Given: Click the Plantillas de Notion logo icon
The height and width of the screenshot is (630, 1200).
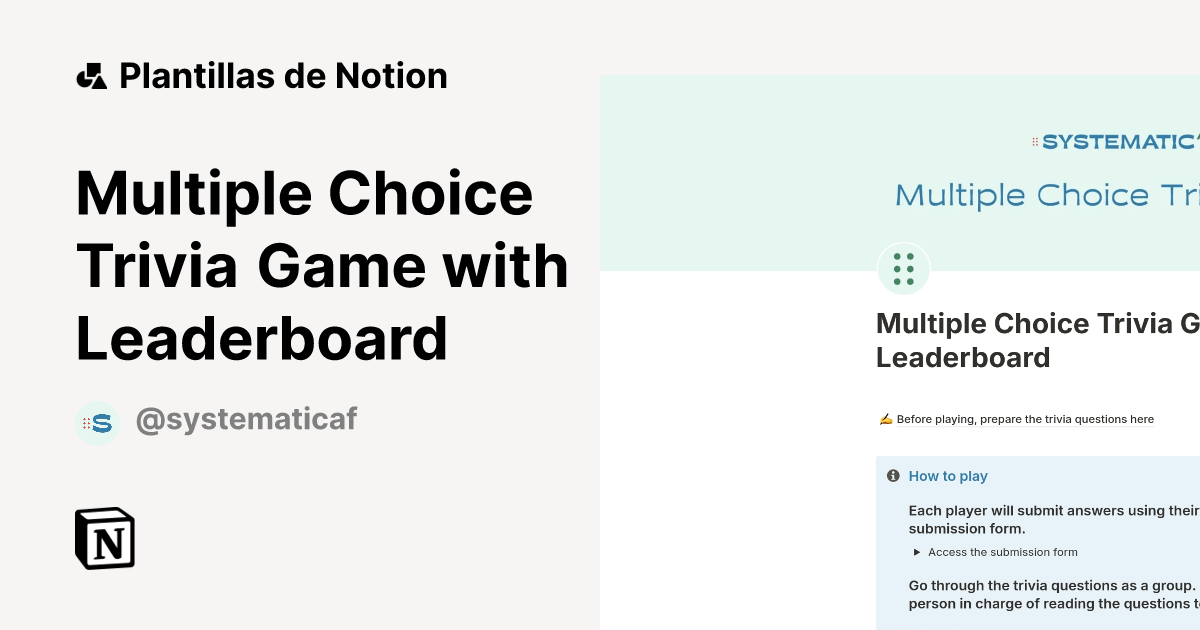Looking at the screenshot, I should click(x=92, y=75).
